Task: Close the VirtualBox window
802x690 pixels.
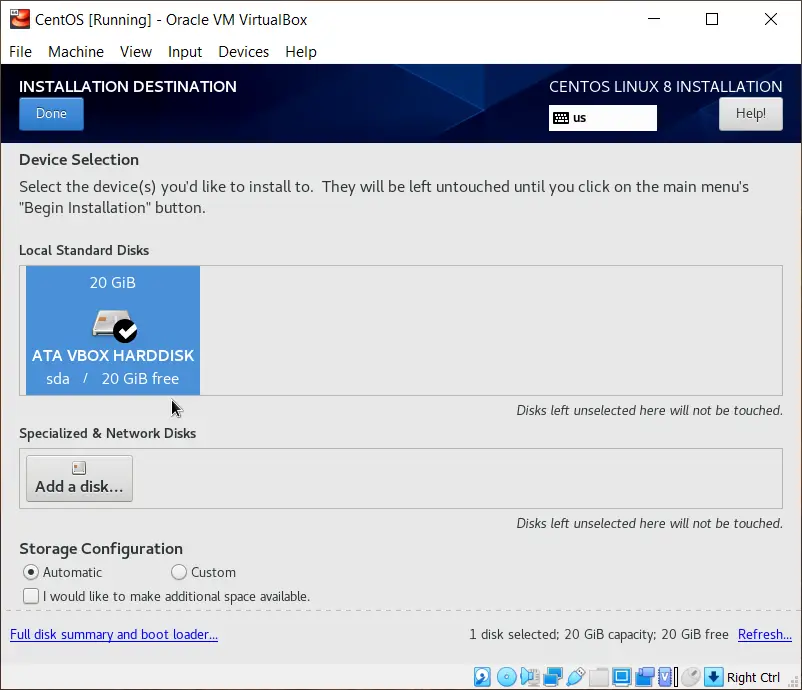Action: tap(770, 19)
